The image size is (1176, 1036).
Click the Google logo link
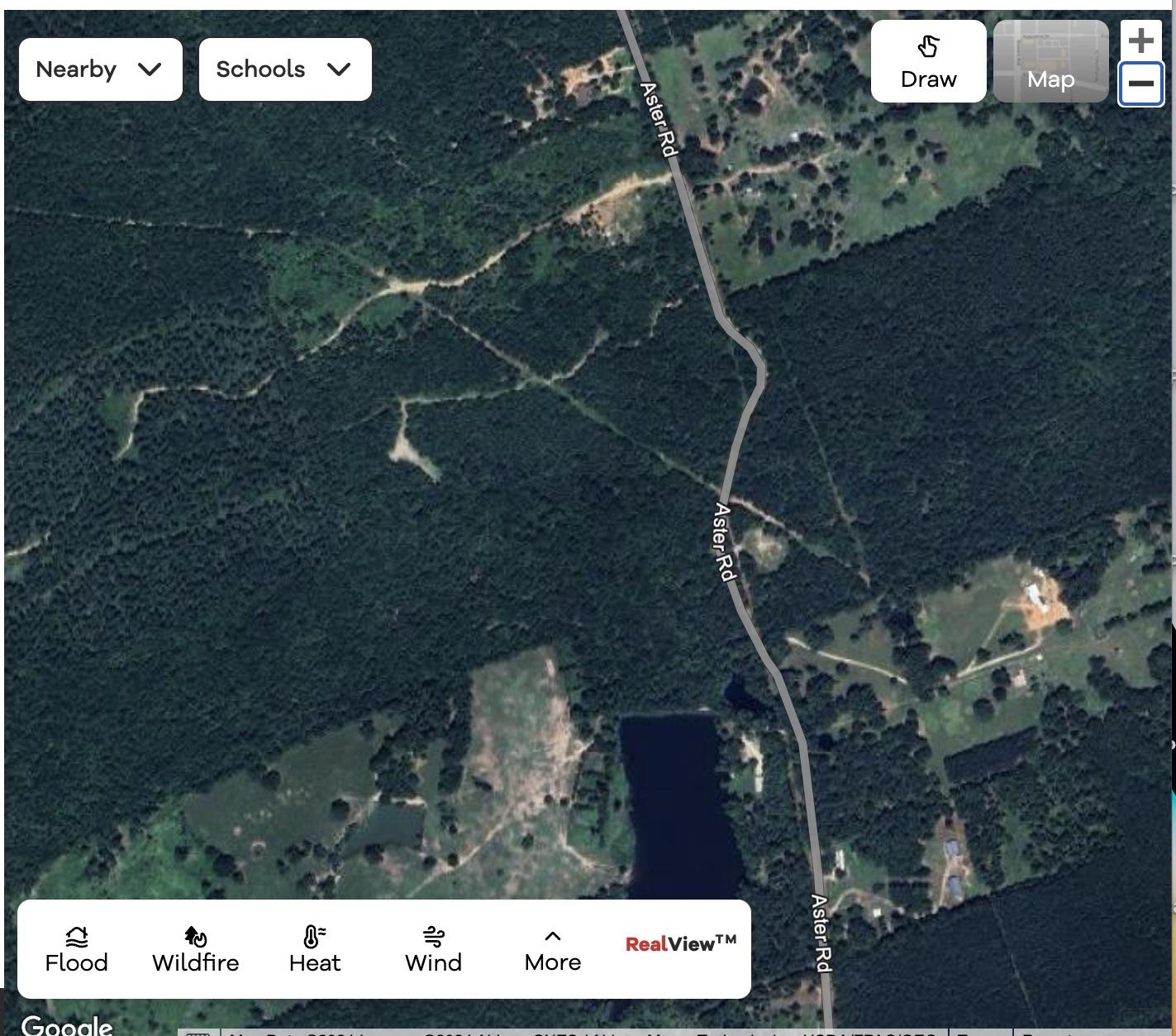[x=67, y=1026]
